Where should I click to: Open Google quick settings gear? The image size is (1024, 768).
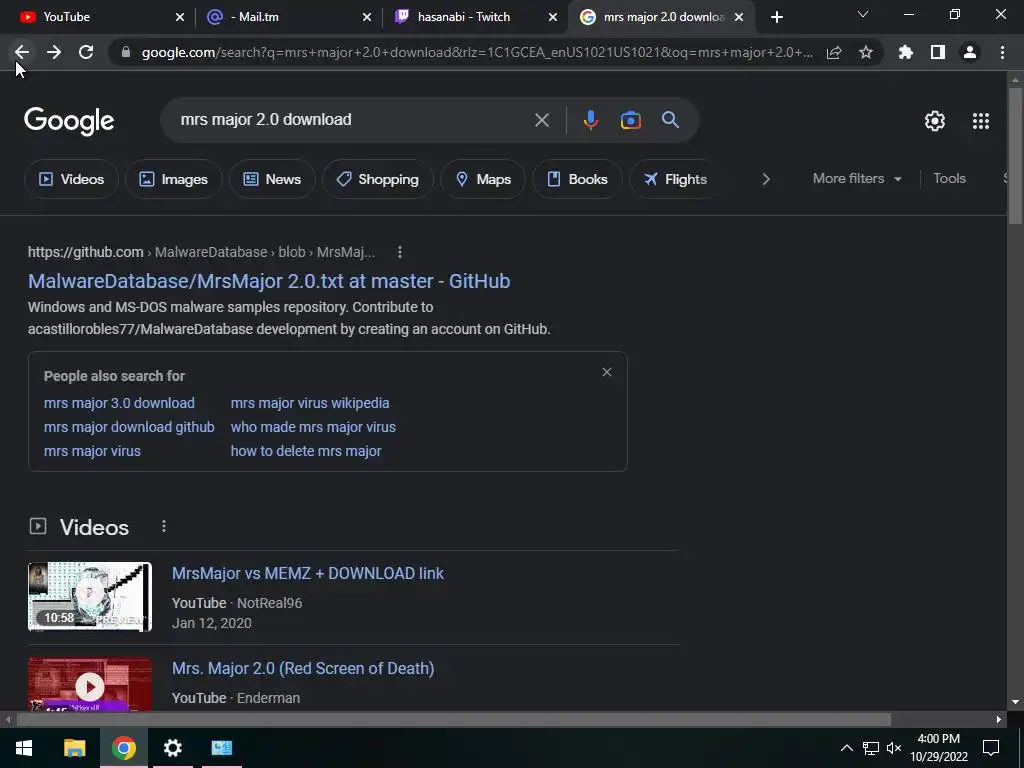point(935,121)
